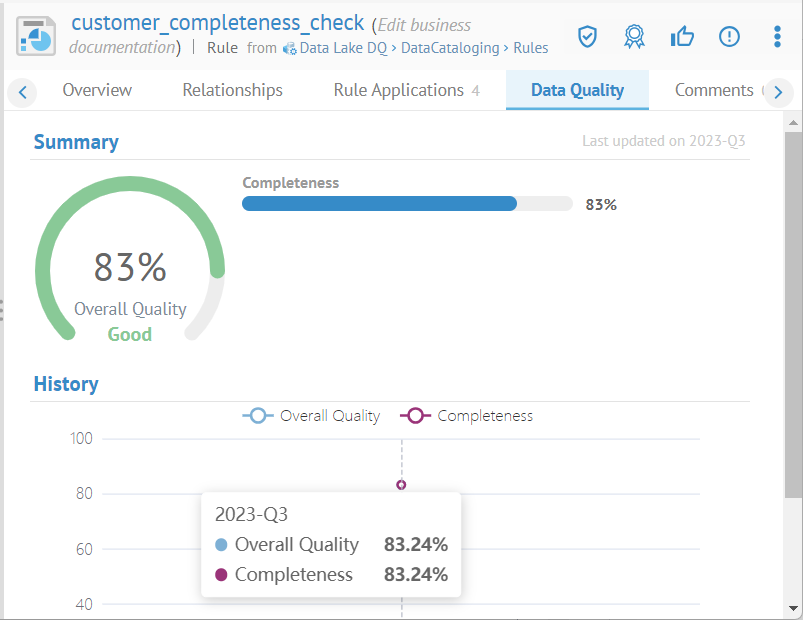Open the three-dot more options menu
Viewport: 803px width, 620px height.
pyautogui.click(x=777, y=37)
